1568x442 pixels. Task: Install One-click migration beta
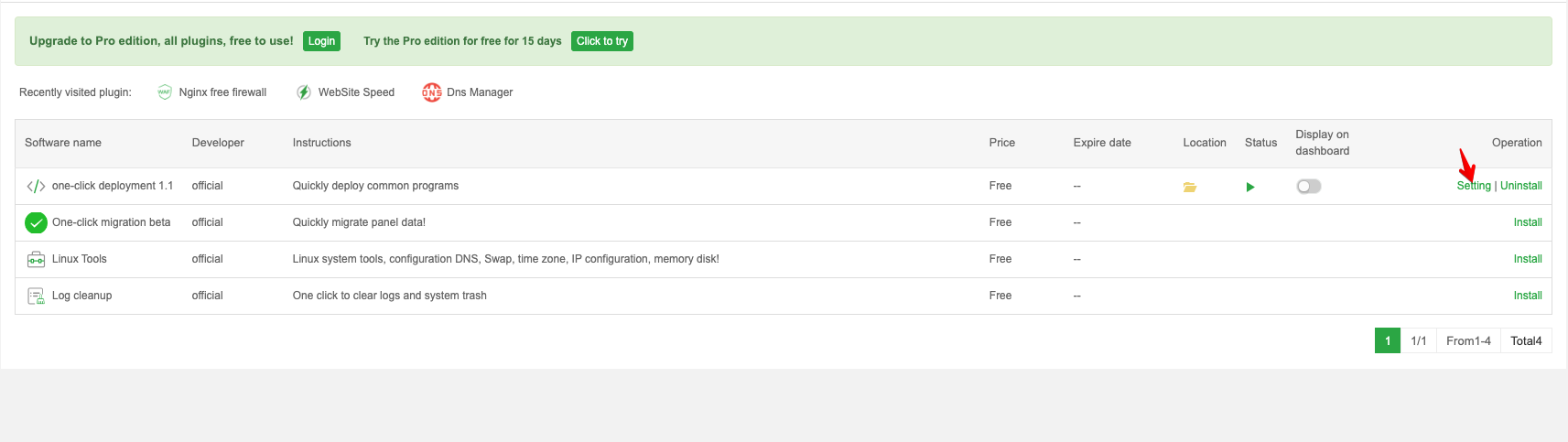pos(1528,222)
